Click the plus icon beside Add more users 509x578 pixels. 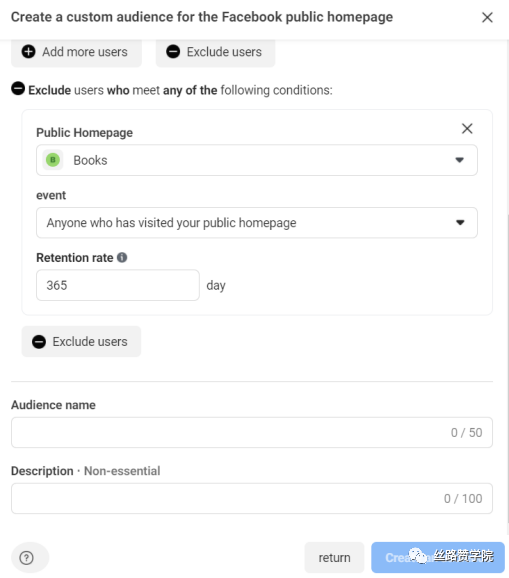click(x=28, y=52)
